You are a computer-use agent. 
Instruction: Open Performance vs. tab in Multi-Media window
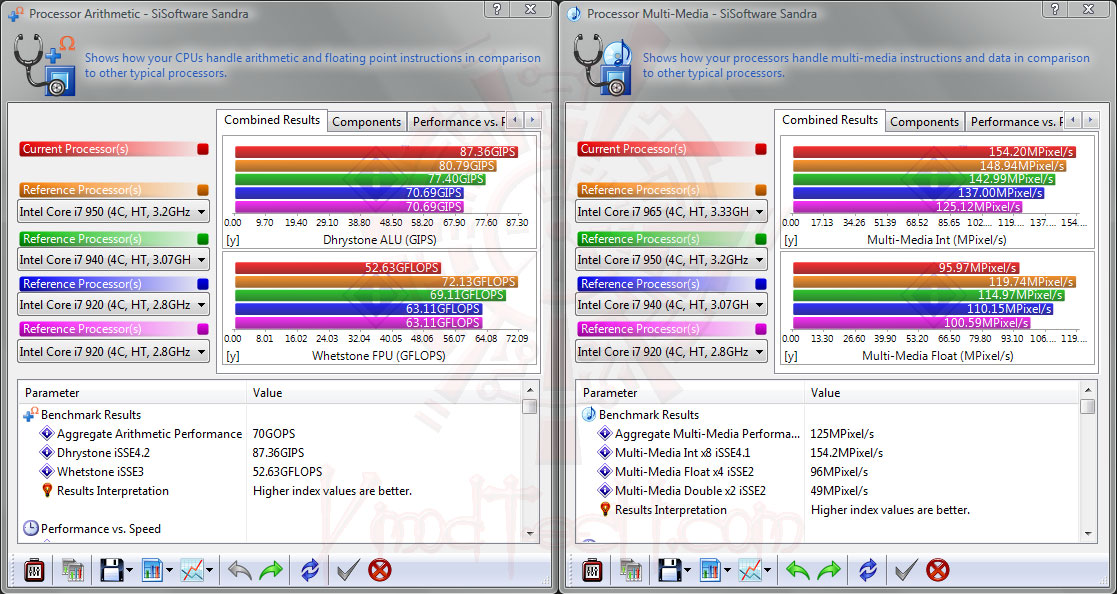1015,122
